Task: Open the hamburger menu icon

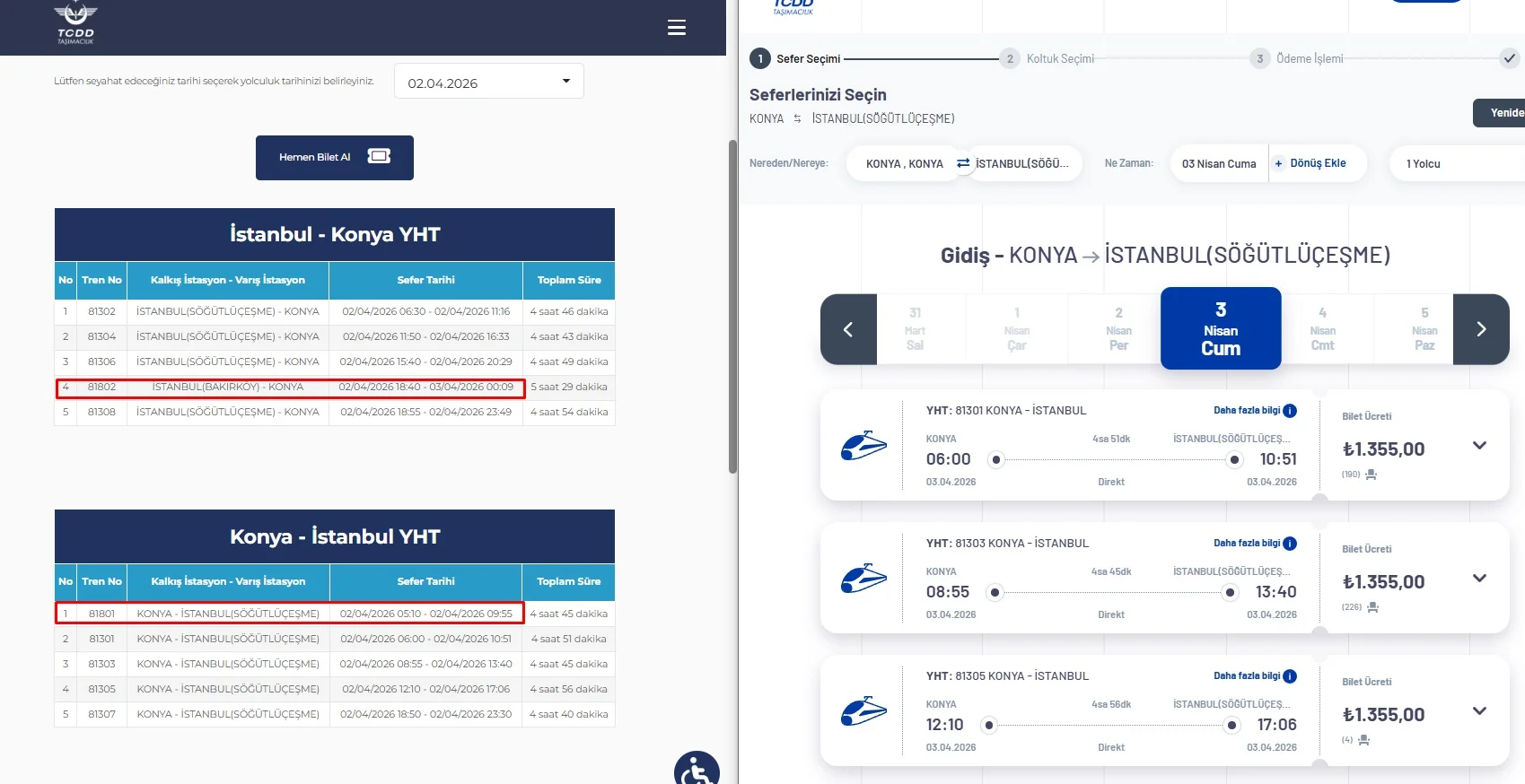Action: click(677, 28)
